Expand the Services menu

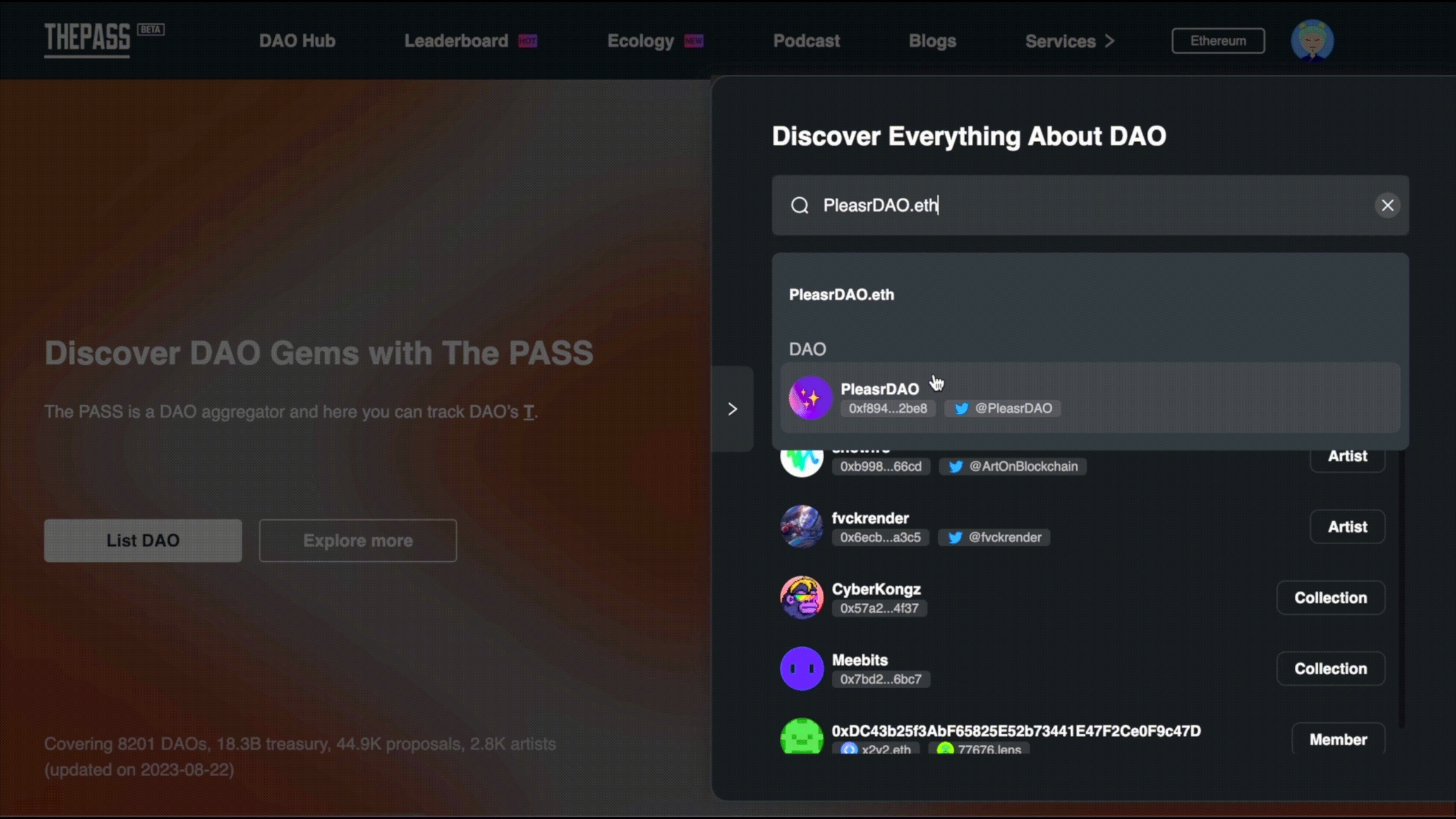click(x=1069, y=41)
